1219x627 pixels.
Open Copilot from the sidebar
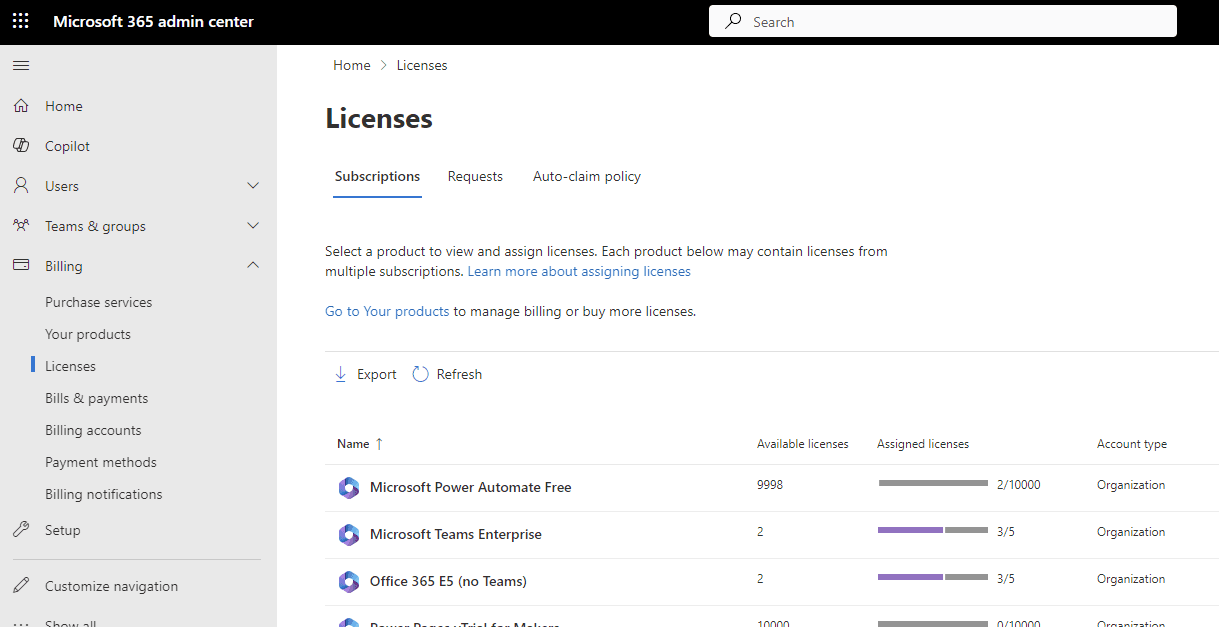(67, 146)
